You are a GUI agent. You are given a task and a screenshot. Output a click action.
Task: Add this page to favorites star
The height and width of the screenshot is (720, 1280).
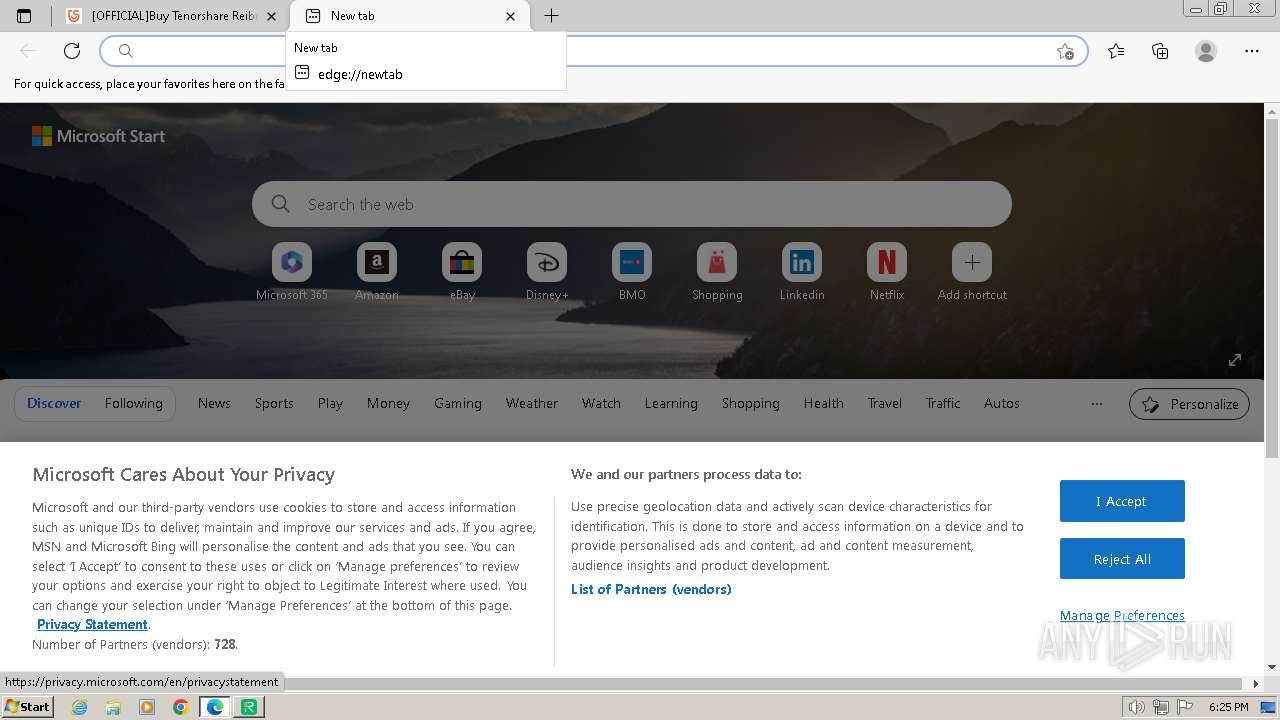1065,51
